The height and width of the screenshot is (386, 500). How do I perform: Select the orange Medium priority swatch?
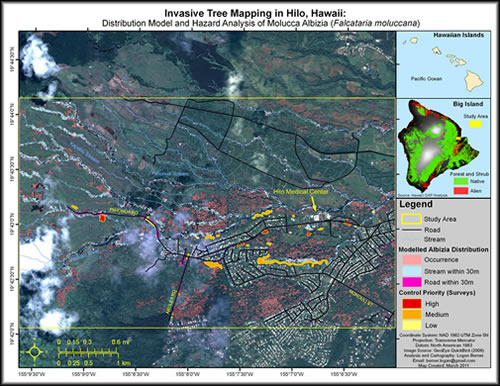tap(412, 314)
